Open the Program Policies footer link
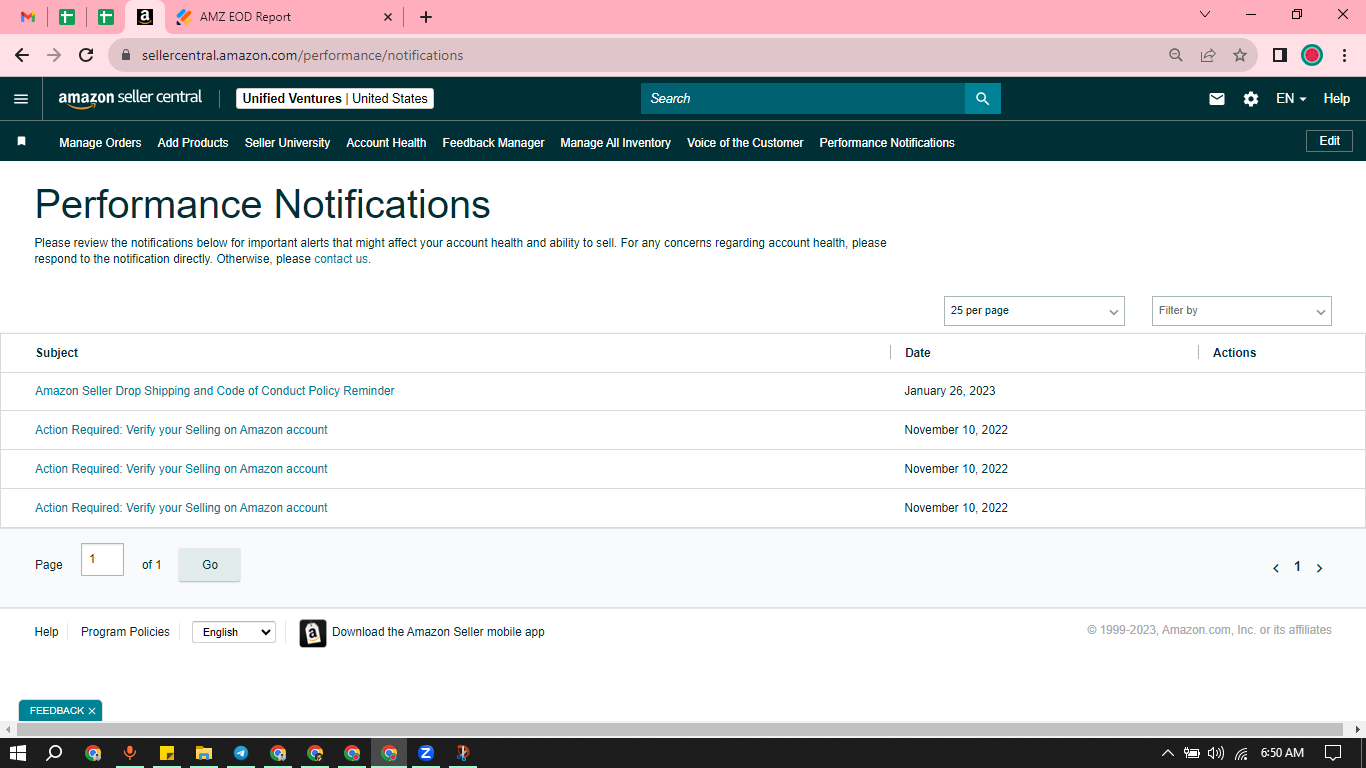Screen dimensions: 1366x768 tap(125, 632)
